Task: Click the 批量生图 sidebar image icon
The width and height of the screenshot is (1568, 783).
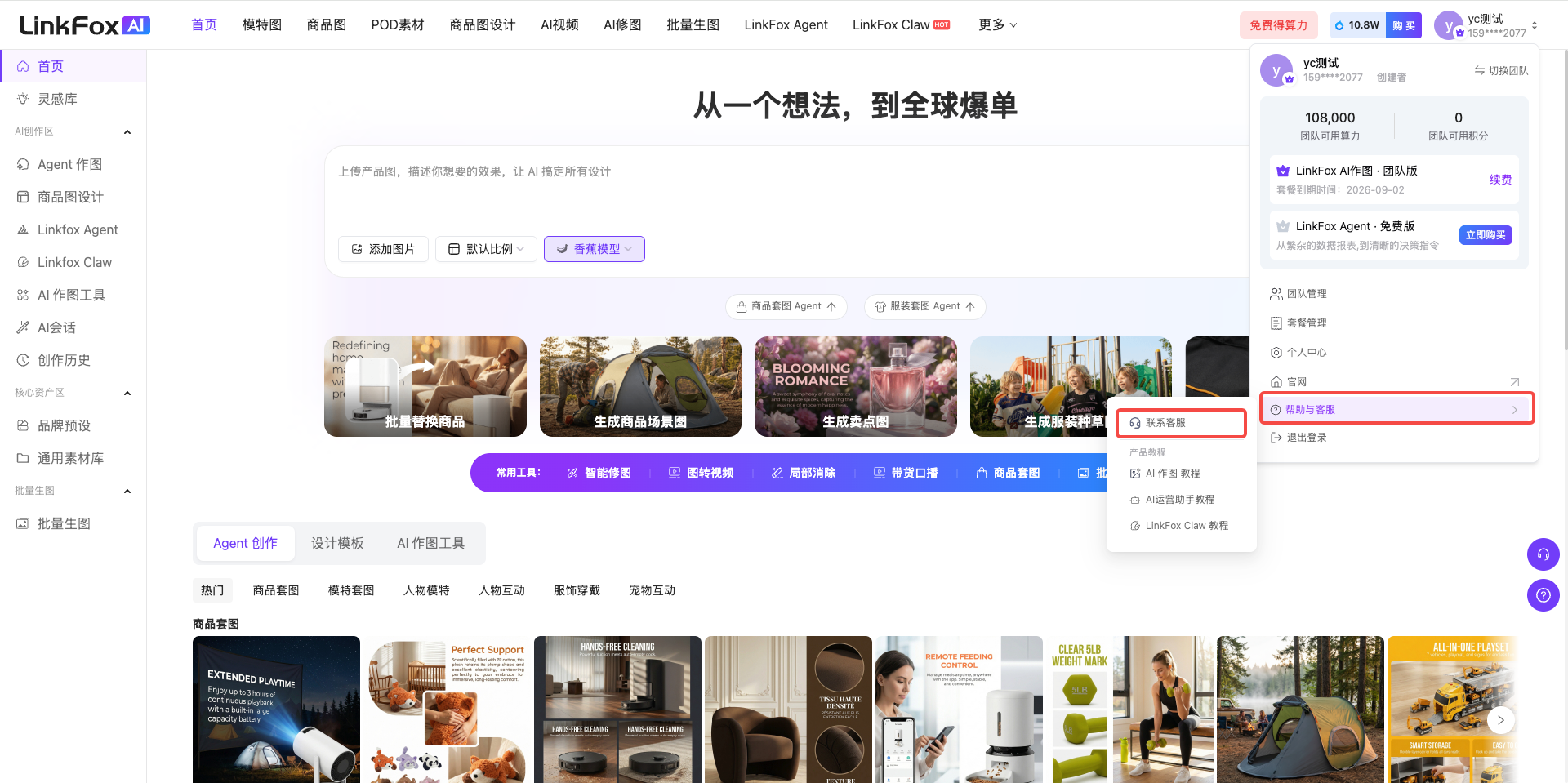Action: click(23, 523)
